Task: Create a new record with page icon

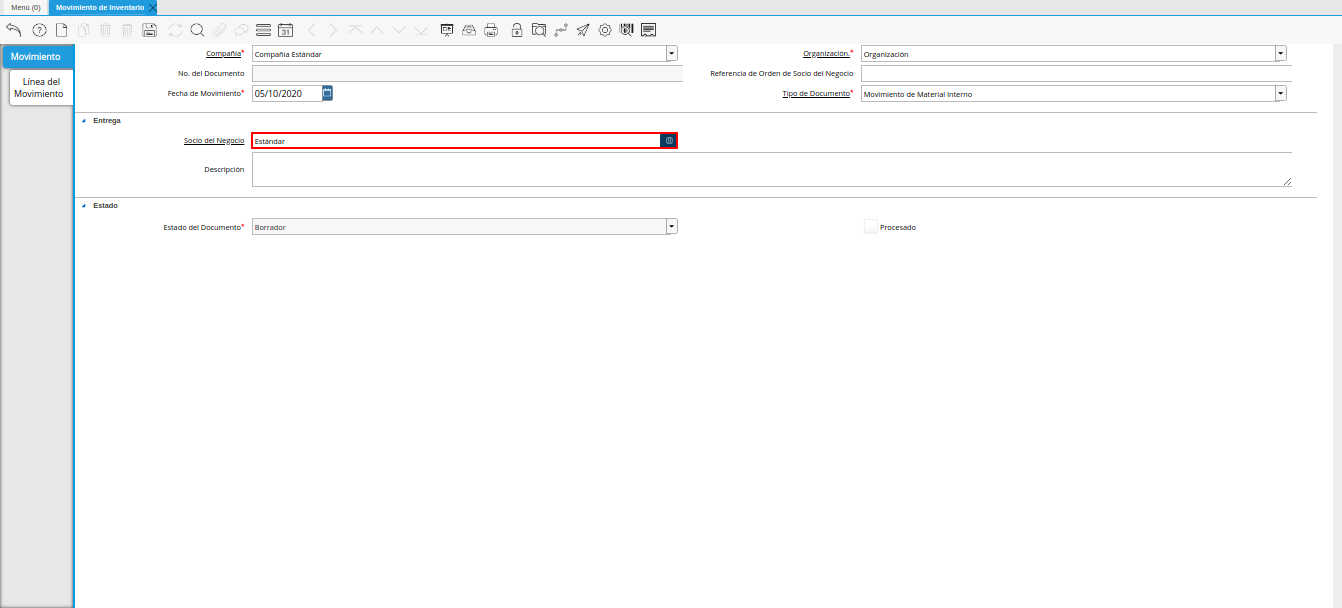Action: coord(62,30)
